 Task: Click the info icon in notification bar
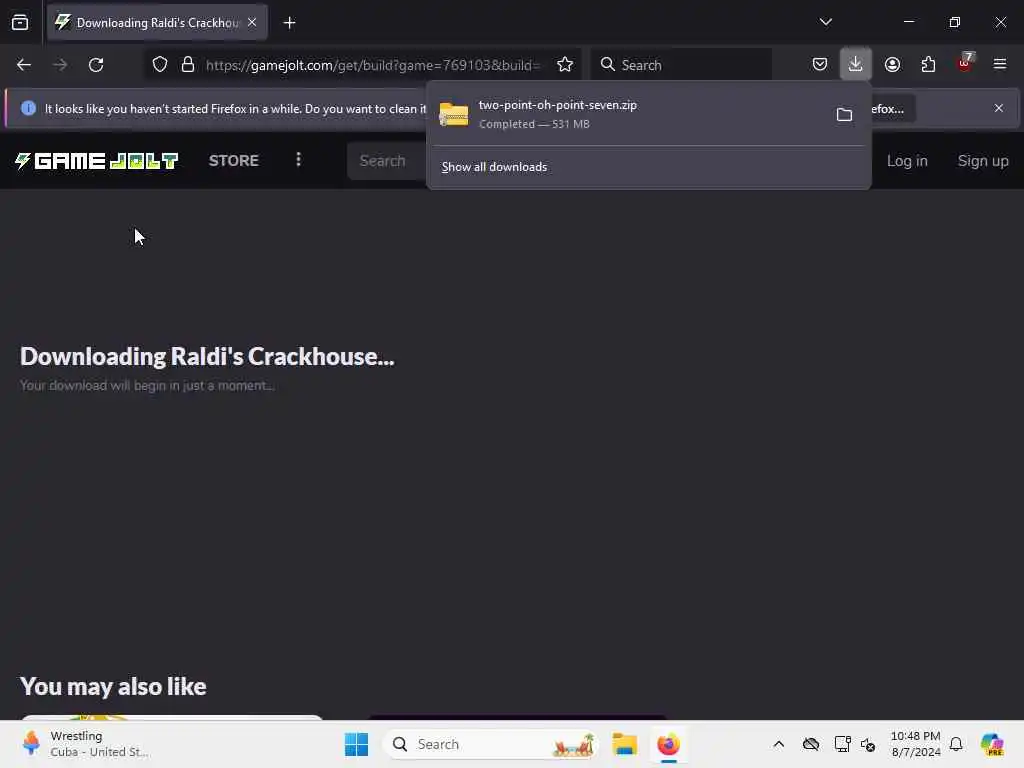pos(28,108)
